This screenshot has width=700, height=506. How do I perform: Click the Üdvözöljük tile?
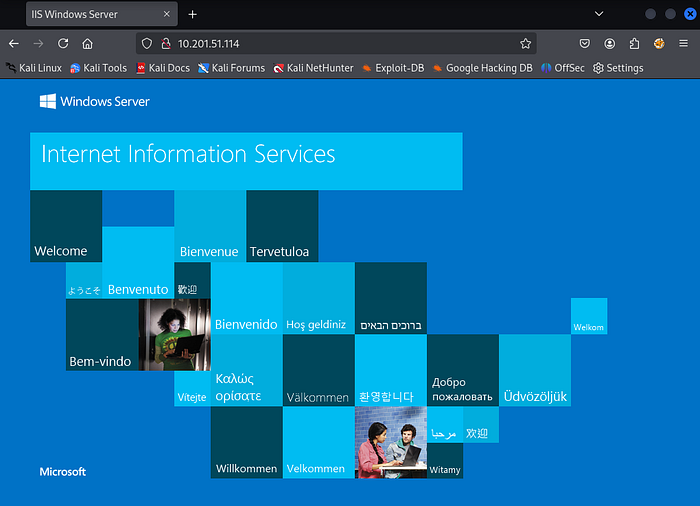point(535,370)
